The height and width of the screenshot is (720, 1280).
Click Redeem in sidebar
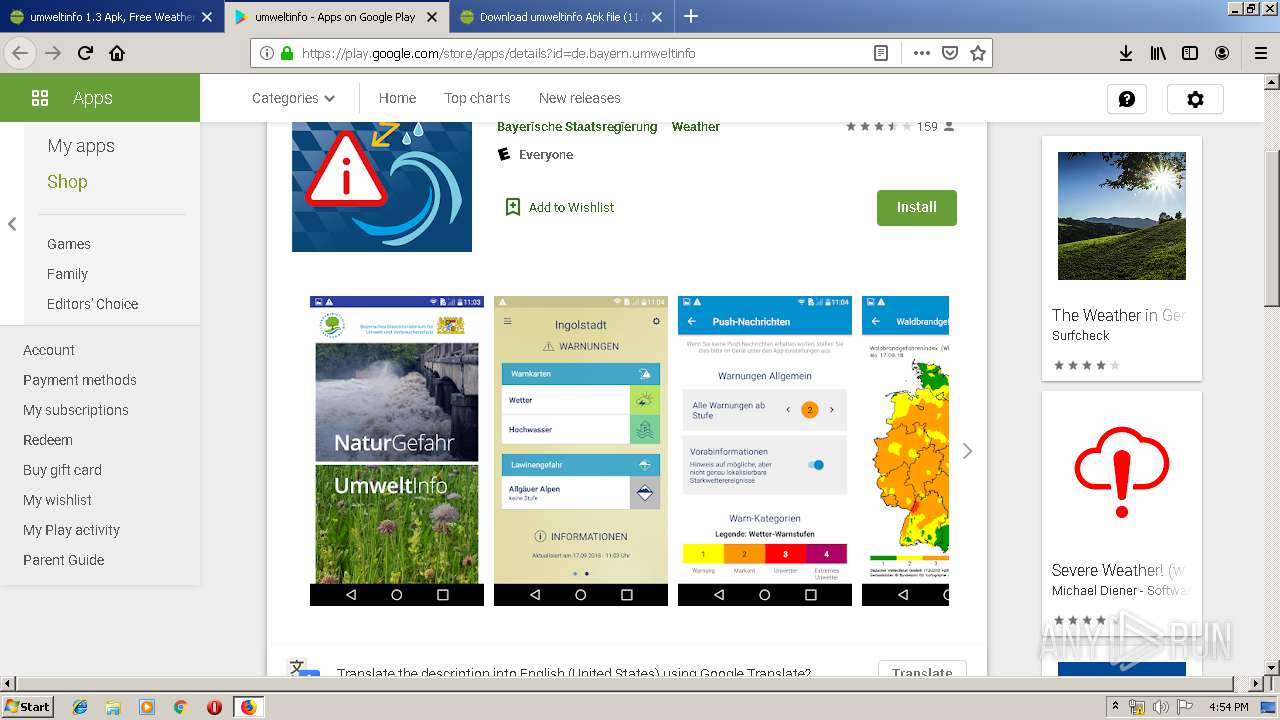coord(48,440)
